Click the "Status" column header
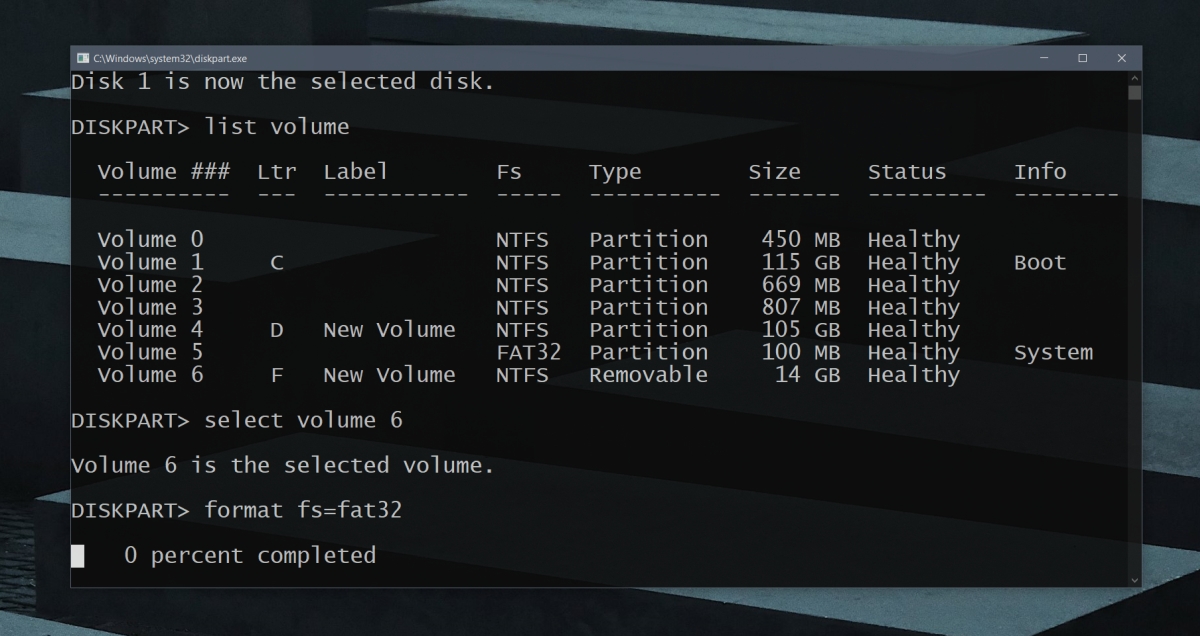Viewport: 1200px width, 636px height. (x=906, y=172)
